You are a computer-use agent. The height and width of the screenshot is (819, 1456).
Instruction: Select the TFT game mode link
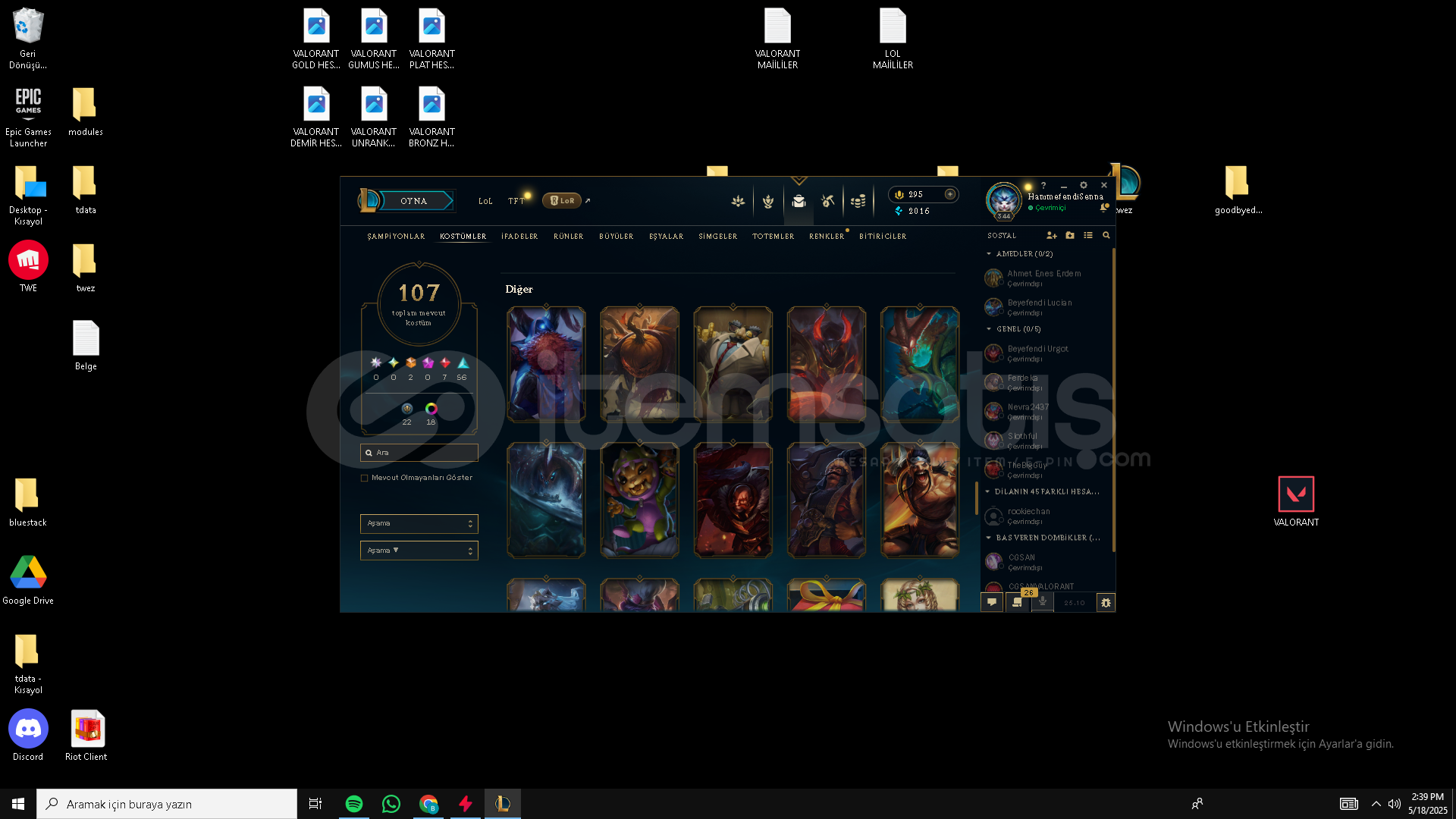point(516,201)
